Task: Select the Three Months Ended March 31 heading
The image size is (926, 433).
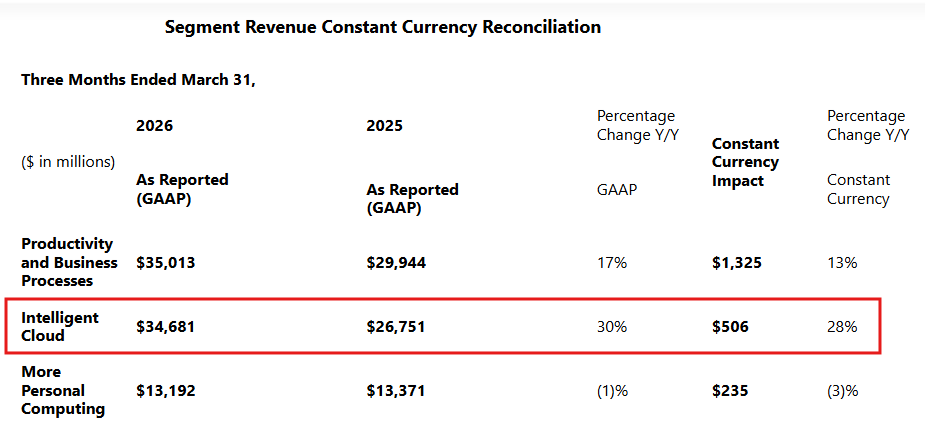Action: click(138, 80)
